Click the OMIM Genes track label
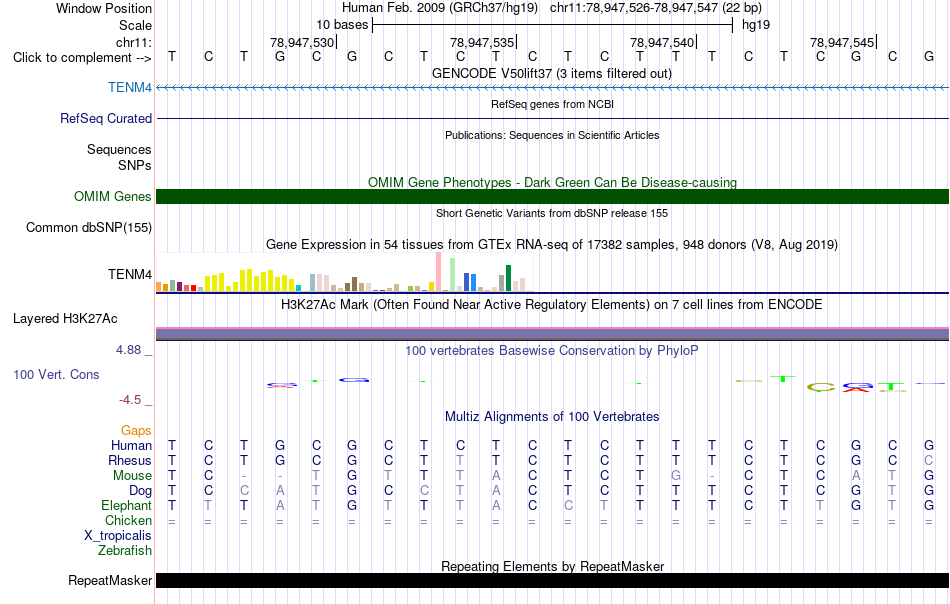 pos(113,196)
